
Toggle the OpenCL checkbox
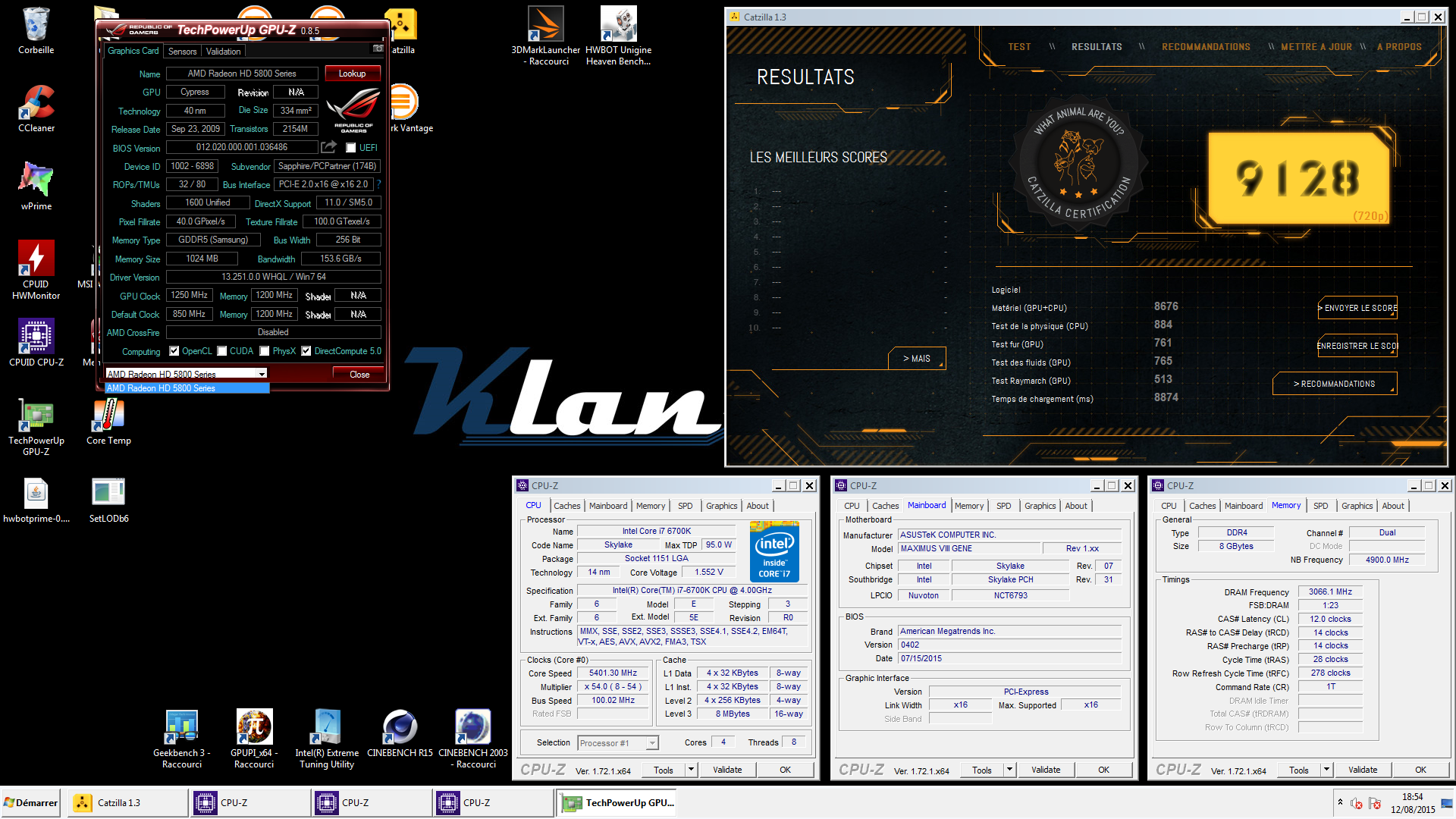(174, 351)
